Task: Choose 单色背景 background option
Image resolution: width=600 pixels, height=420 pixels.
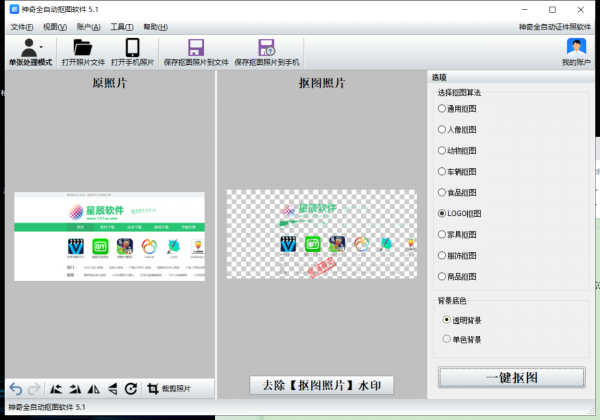Action: point(462,339)
